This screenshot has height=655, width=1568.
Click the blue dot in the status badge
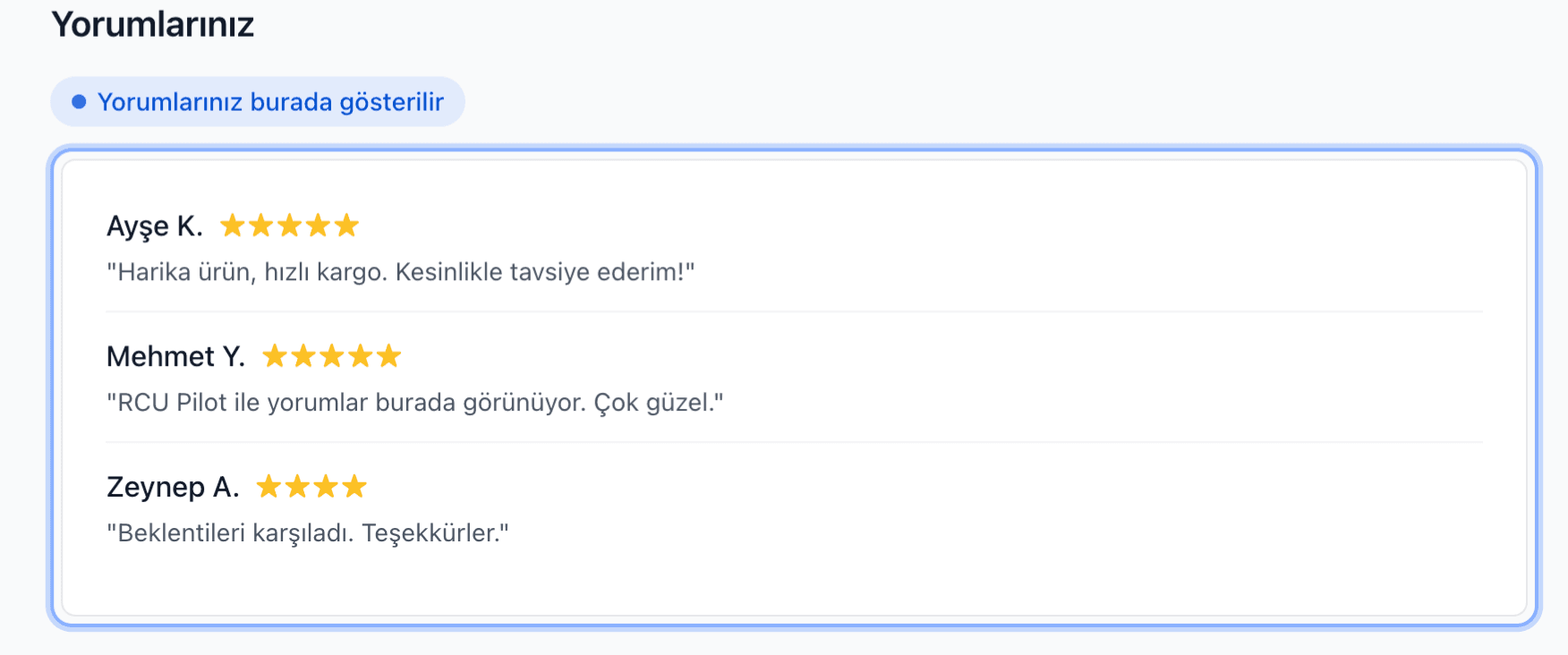[77, 101]
